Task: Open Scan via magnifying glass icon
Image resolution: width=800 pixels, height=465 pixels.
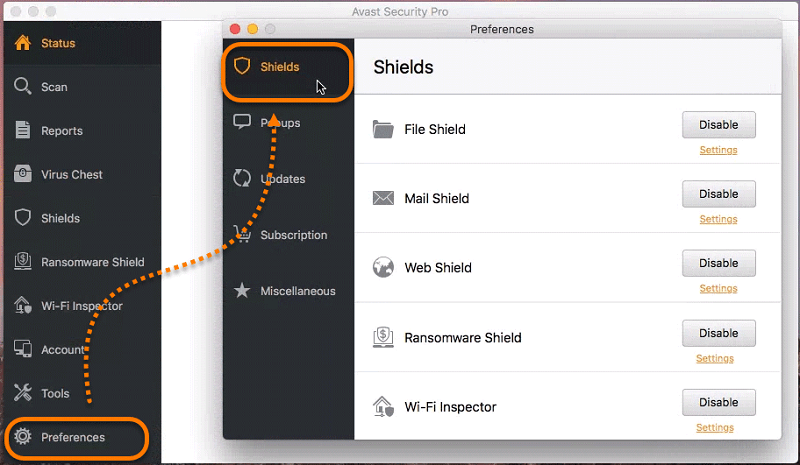Action: point(22,86)
